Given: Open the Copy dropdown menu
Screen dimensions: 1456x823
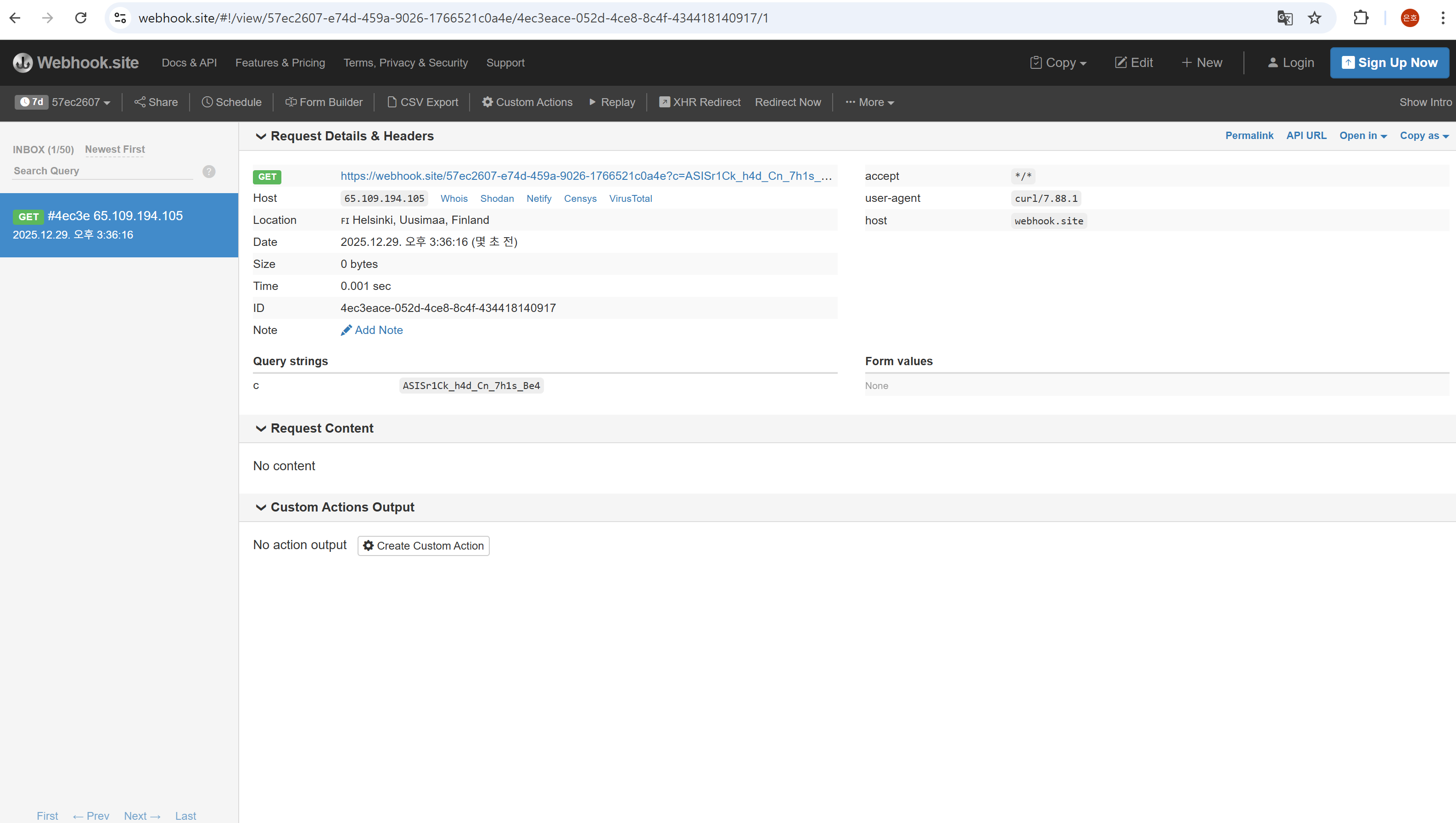Looking at the screenshot, I should (1058, 63).
